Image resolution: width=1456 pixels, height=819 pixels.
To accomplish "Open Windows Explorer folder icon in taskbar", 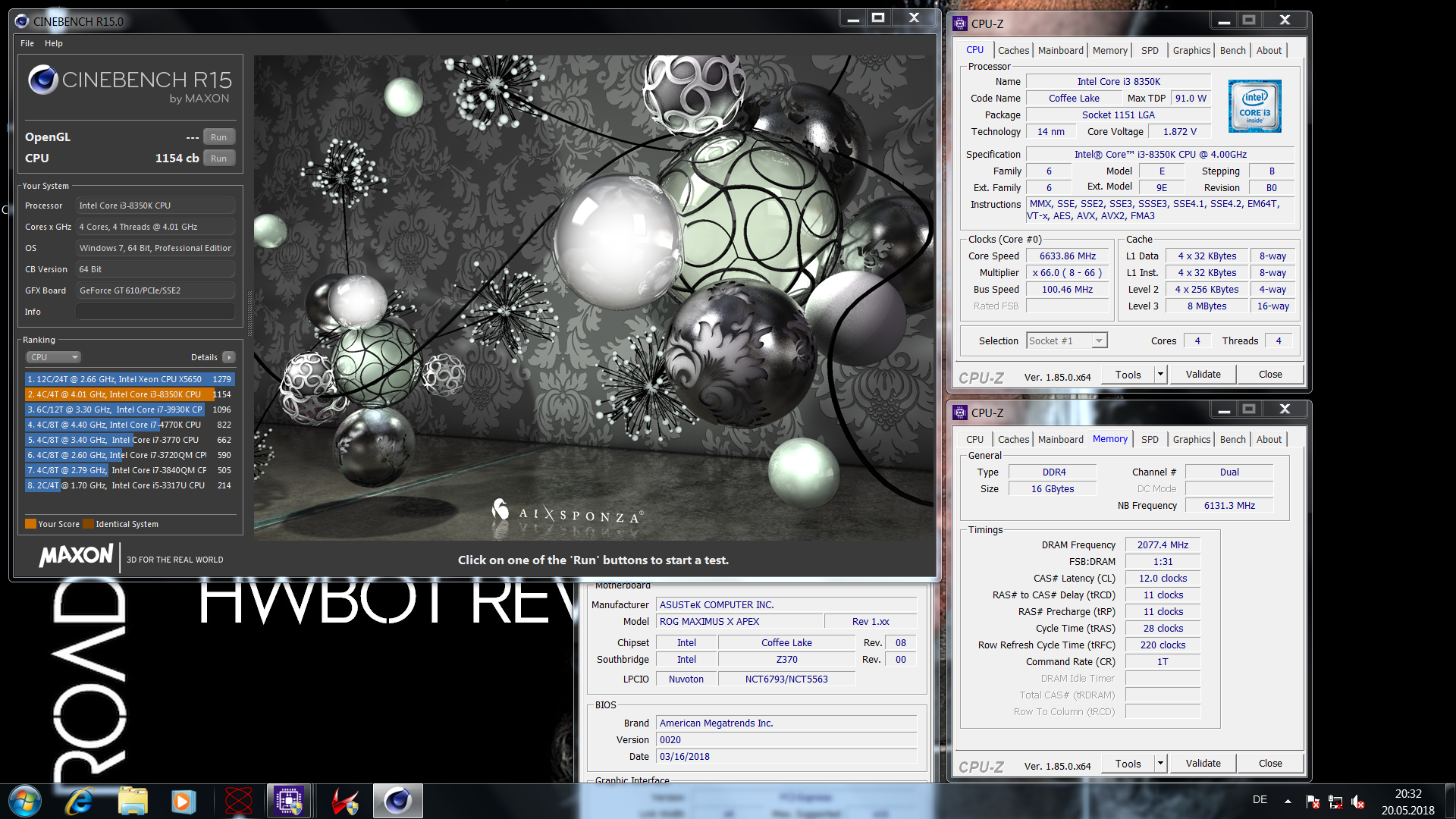I will pyautogui.click(x=132, y=801).
